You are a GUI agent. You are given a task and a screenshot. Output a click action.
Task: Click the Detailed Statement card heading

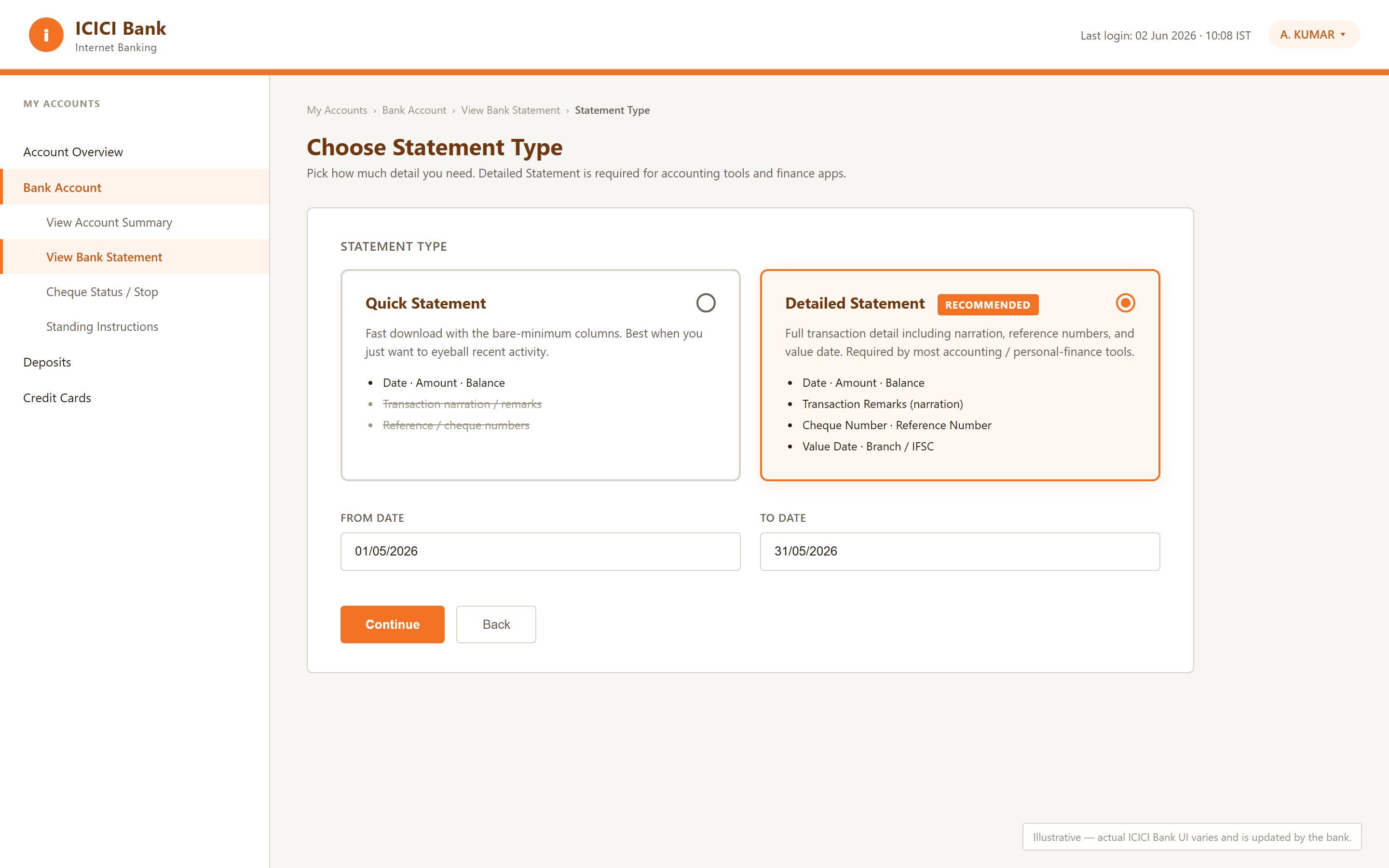(x=855, y=303)
